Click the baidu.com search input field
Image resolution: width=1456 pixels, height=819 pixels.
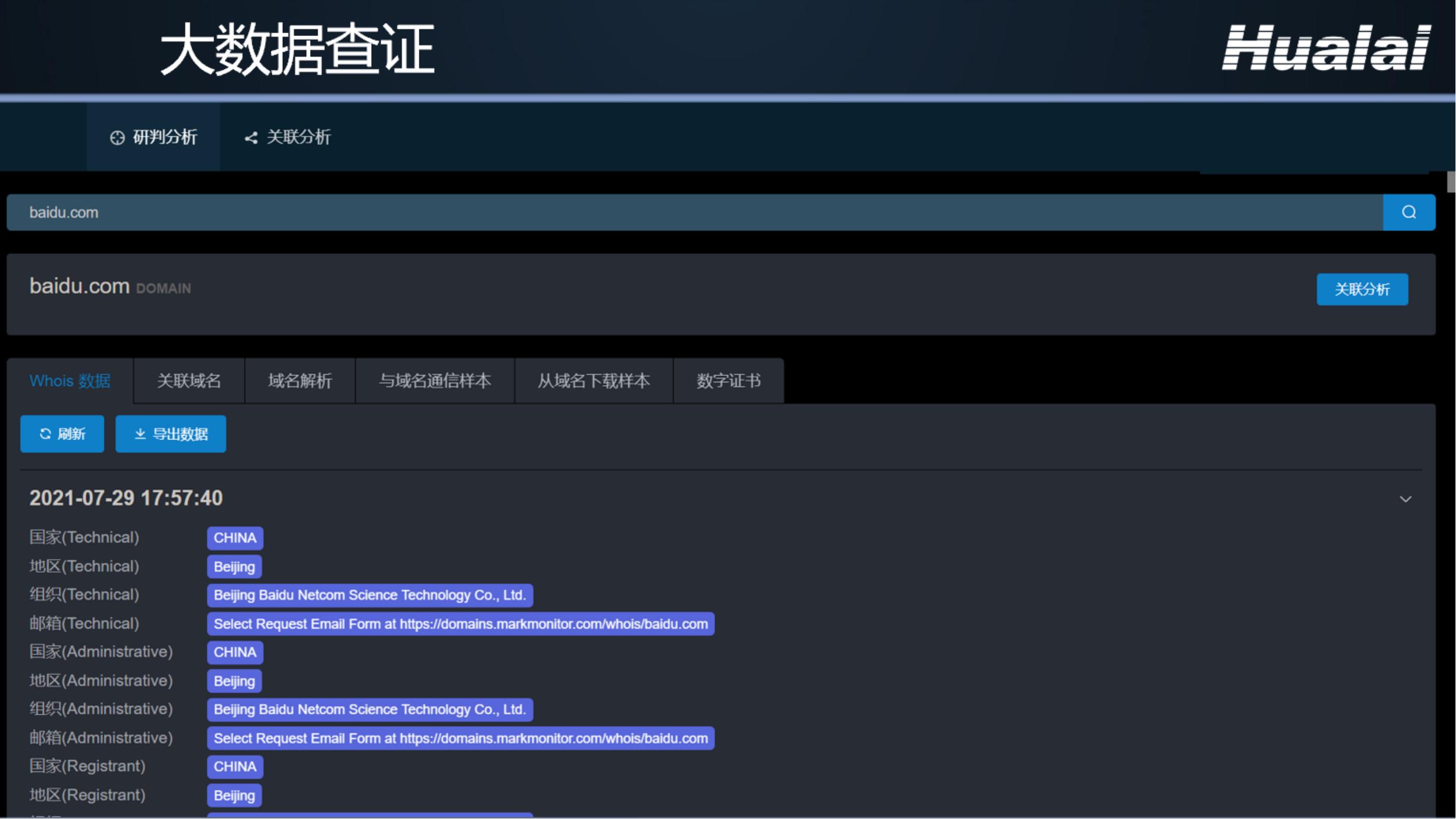694,212
